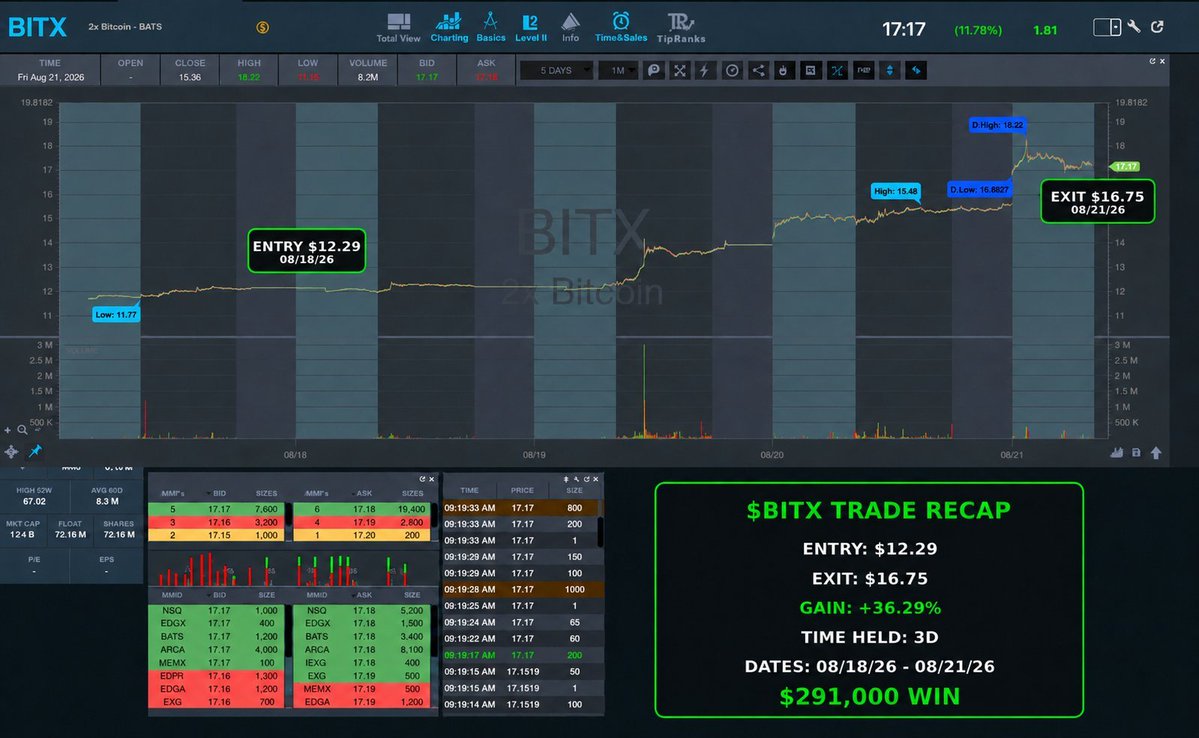Click the High: 15.48 chart marker
Viewport: 1199px width, 738px height.
click(895, 191)
